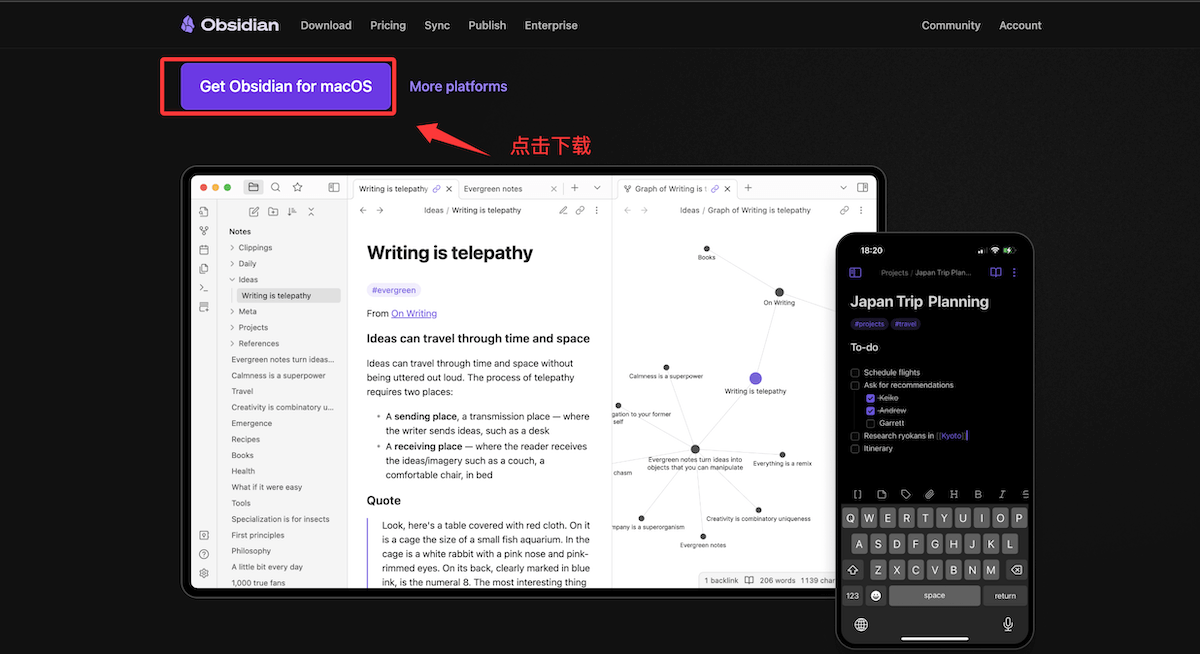The image size is (1200, 654).
Task: Click Get Obsidian for macOS button
Action: tap(286, 86)
